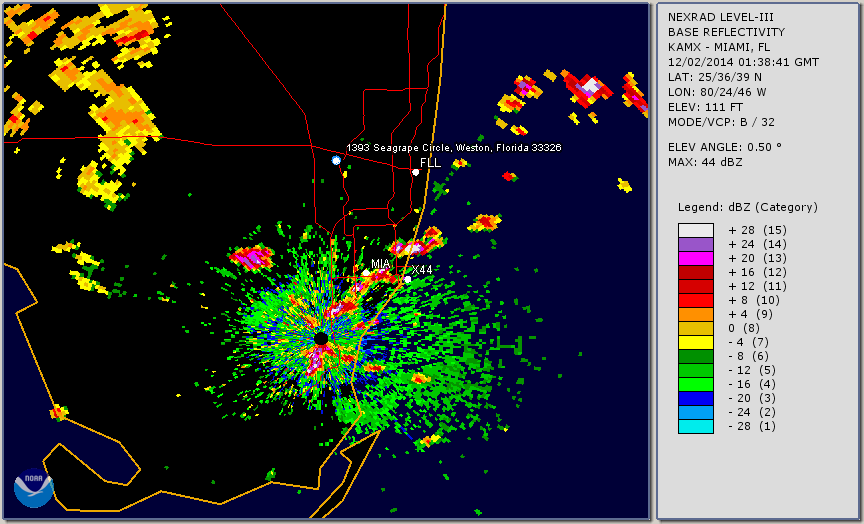Screen dimensions: 864x524
Task: Click the NEXRAD LEVEL-III title text
Action: tap(721, 17)
